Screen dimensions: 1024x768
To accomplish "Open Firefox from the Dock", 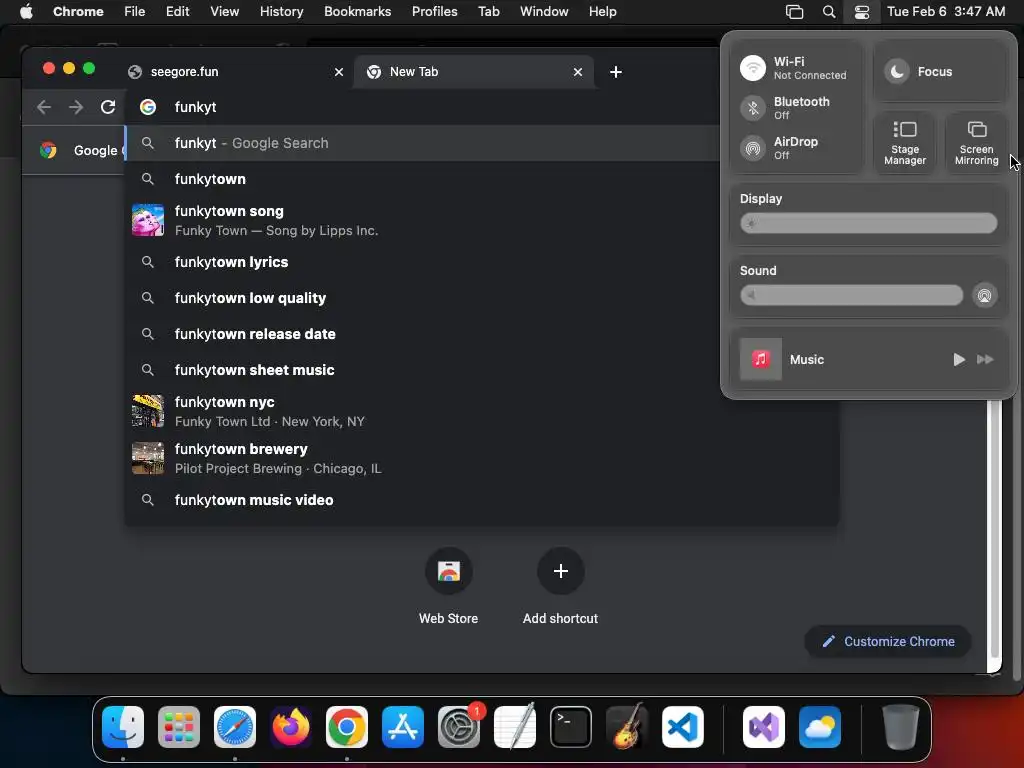I will pyautogui.click(x=291, y=726).
